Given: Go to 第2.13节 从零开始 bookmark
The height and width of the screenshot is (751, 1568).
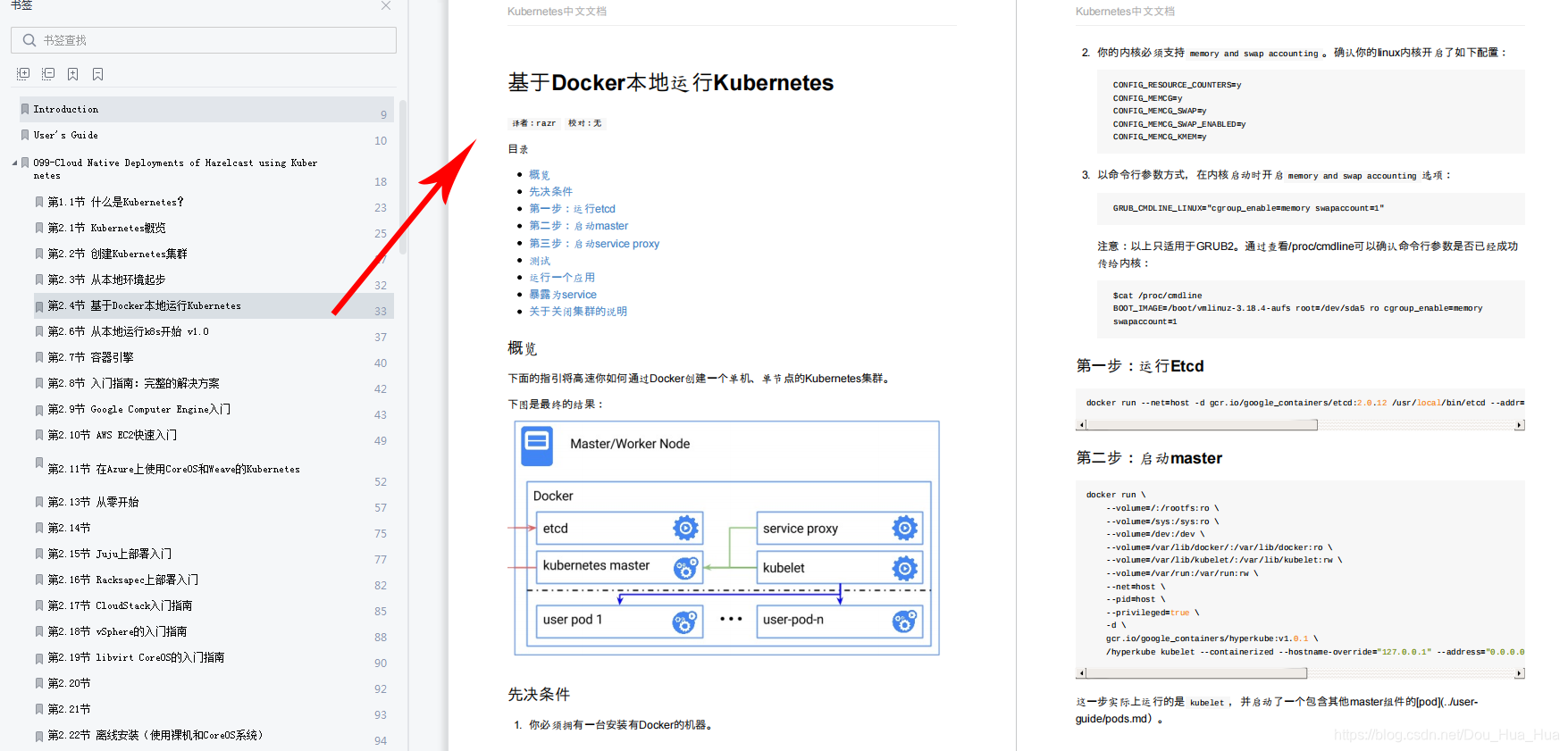Looking at the screenshot, I should pos(94,502).
